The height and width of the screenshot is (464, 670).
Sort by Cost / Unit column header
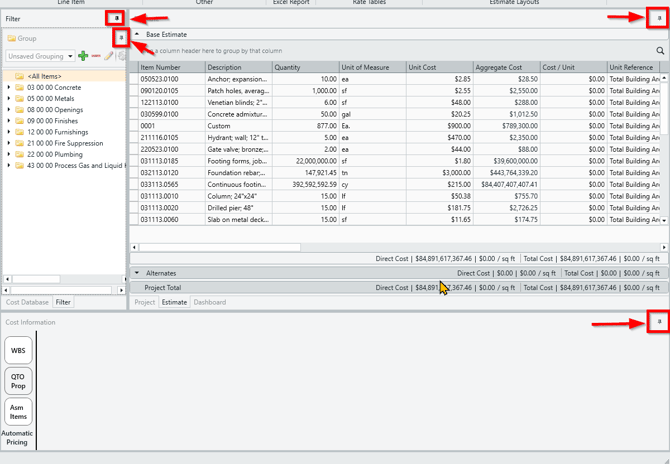pyautogui.click(x=574, y=67)
